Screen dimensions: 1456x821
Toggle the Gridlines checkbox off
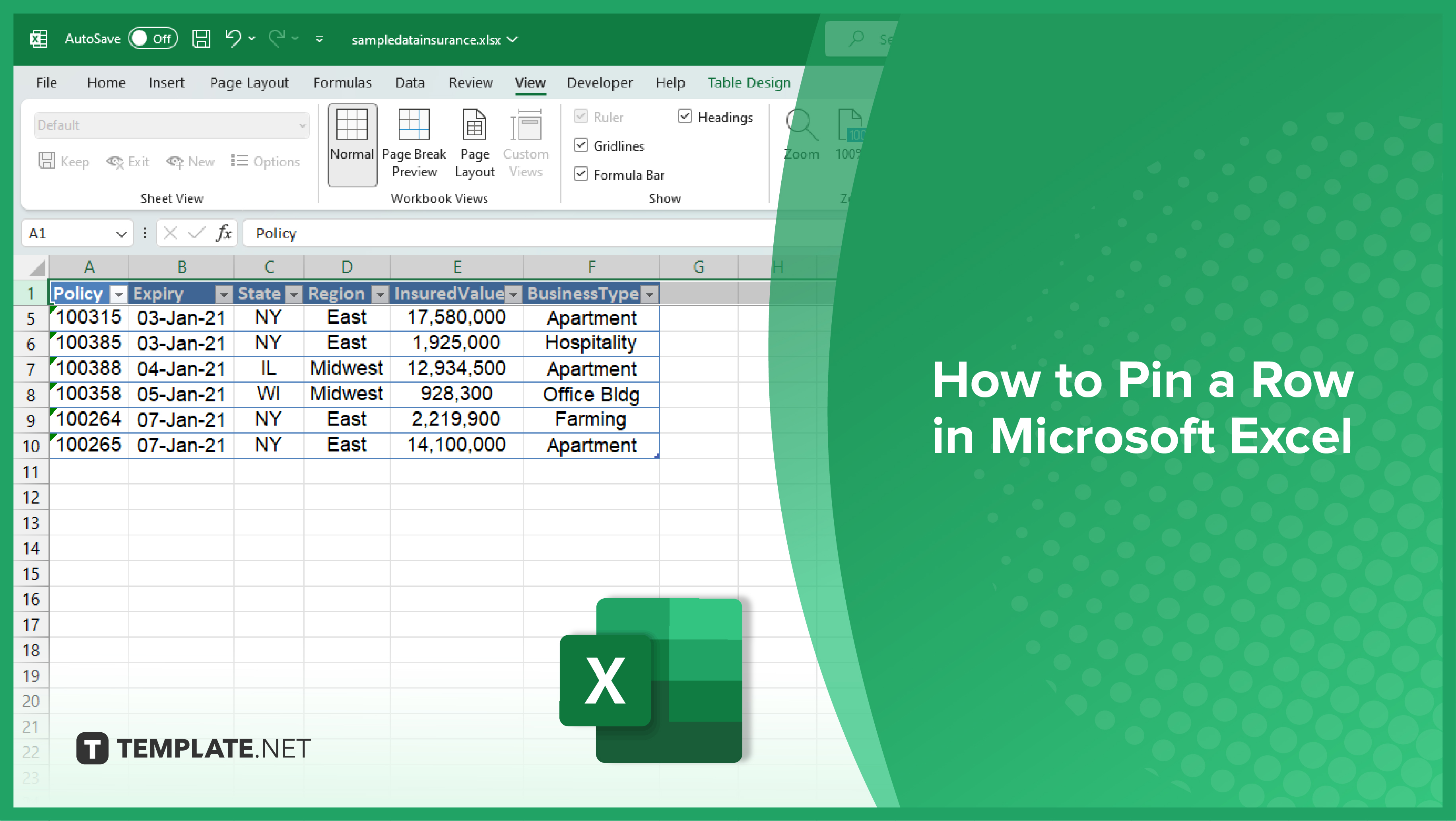582,145
